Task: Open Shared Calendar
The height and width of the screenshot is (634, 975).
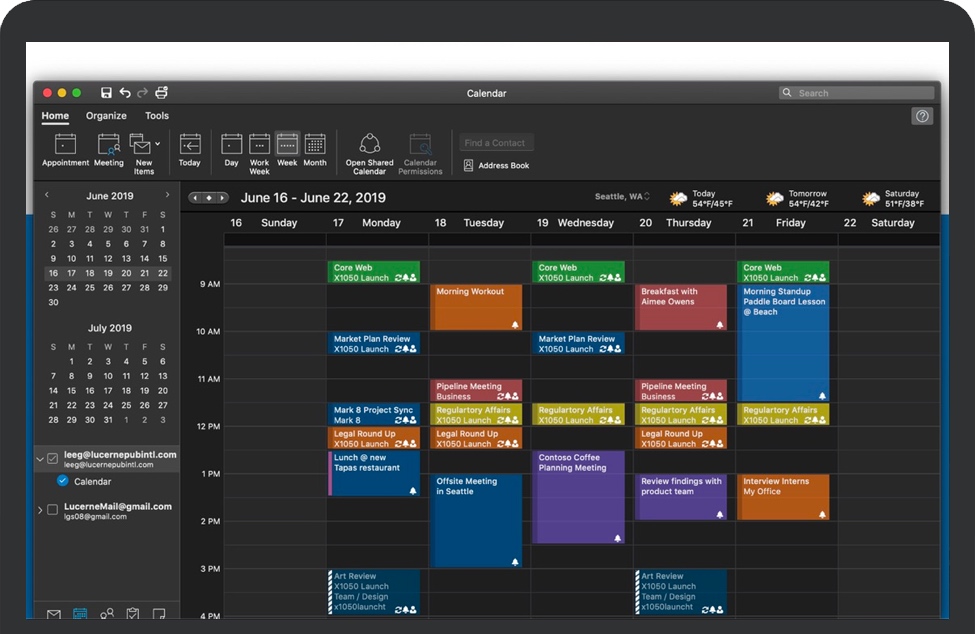Action: (x=370, y=146)
